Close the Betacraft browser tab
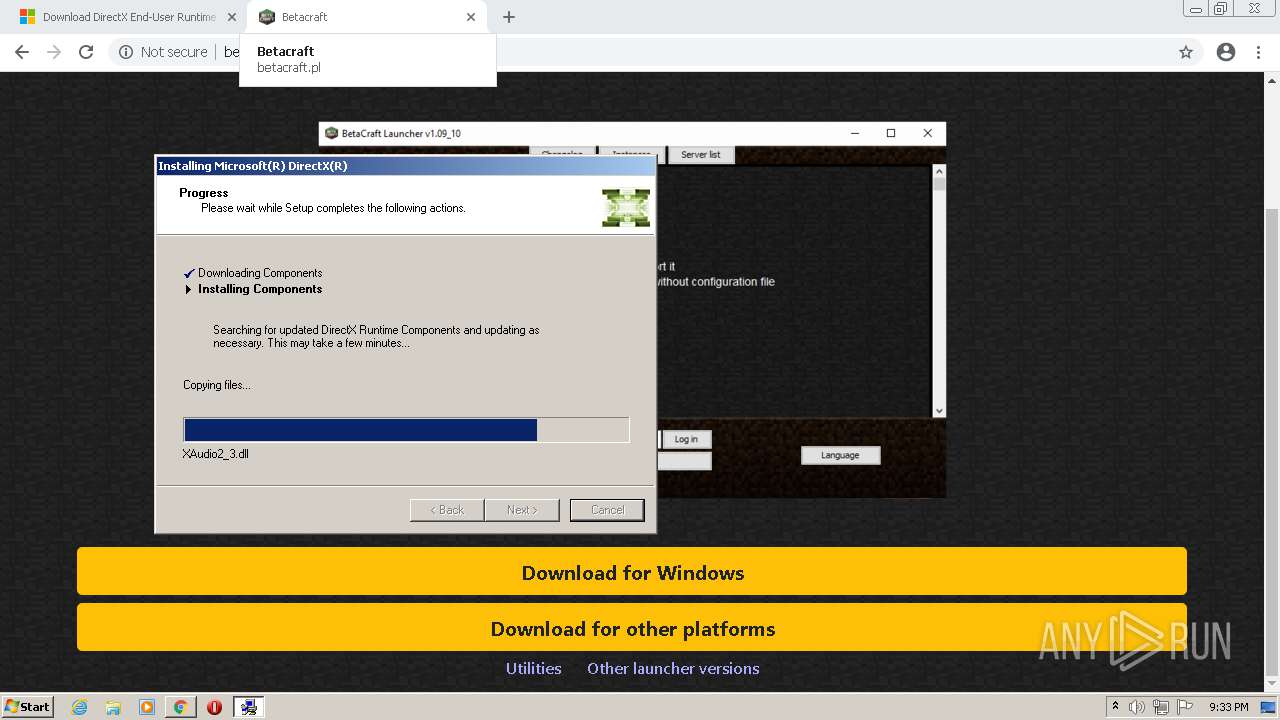 point(471,17)
